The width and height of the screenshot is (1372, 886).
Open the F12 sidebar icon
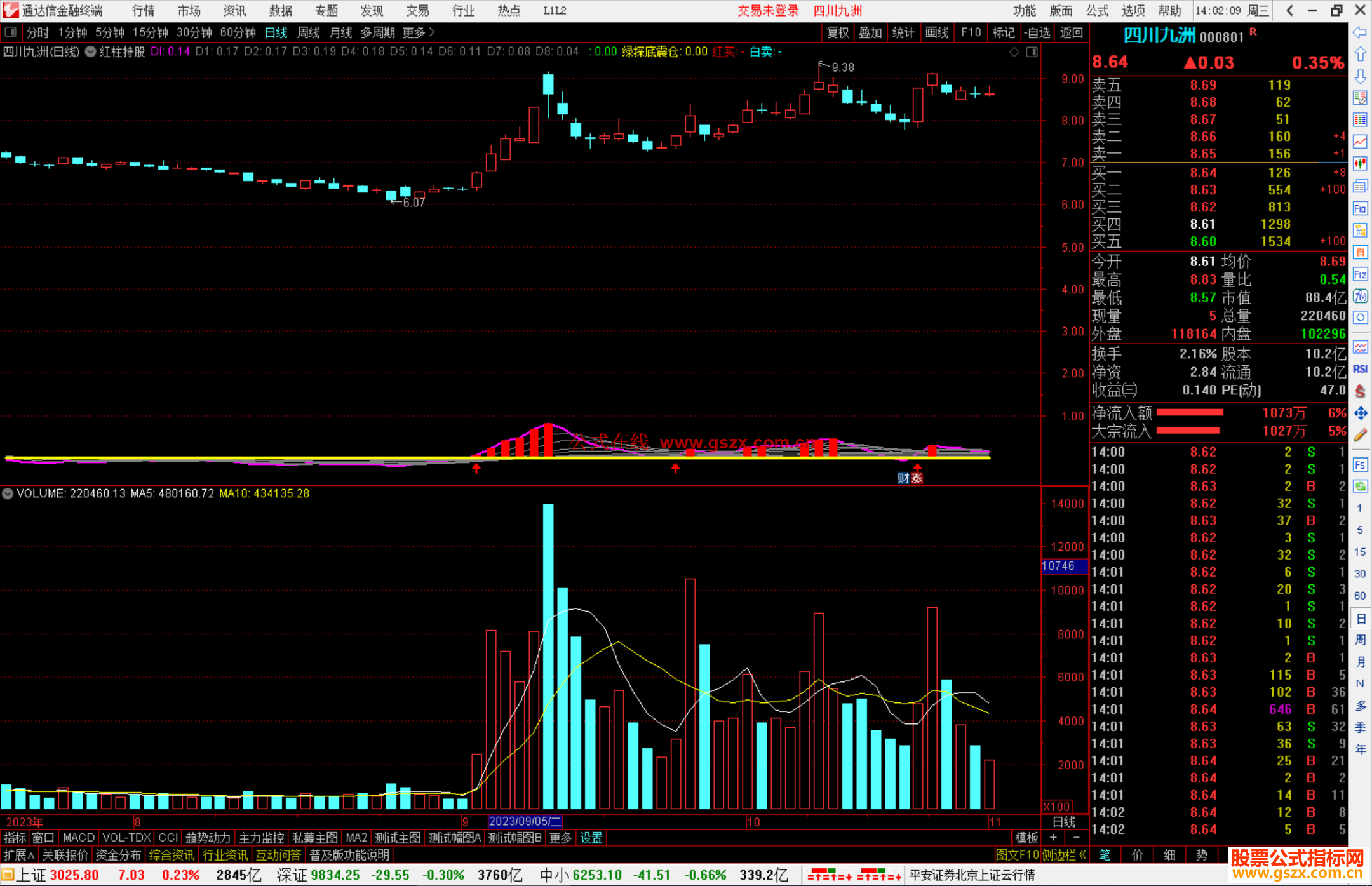1360,274
